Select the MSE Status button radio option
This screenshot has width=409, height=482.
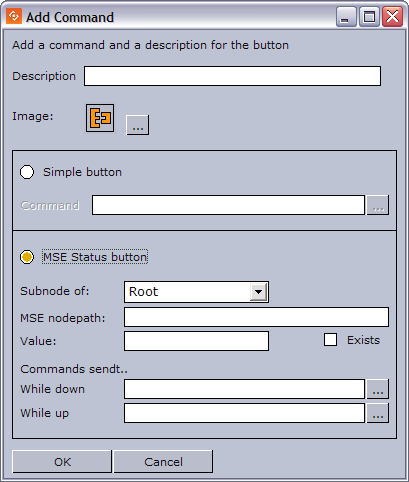click(27, 257)
